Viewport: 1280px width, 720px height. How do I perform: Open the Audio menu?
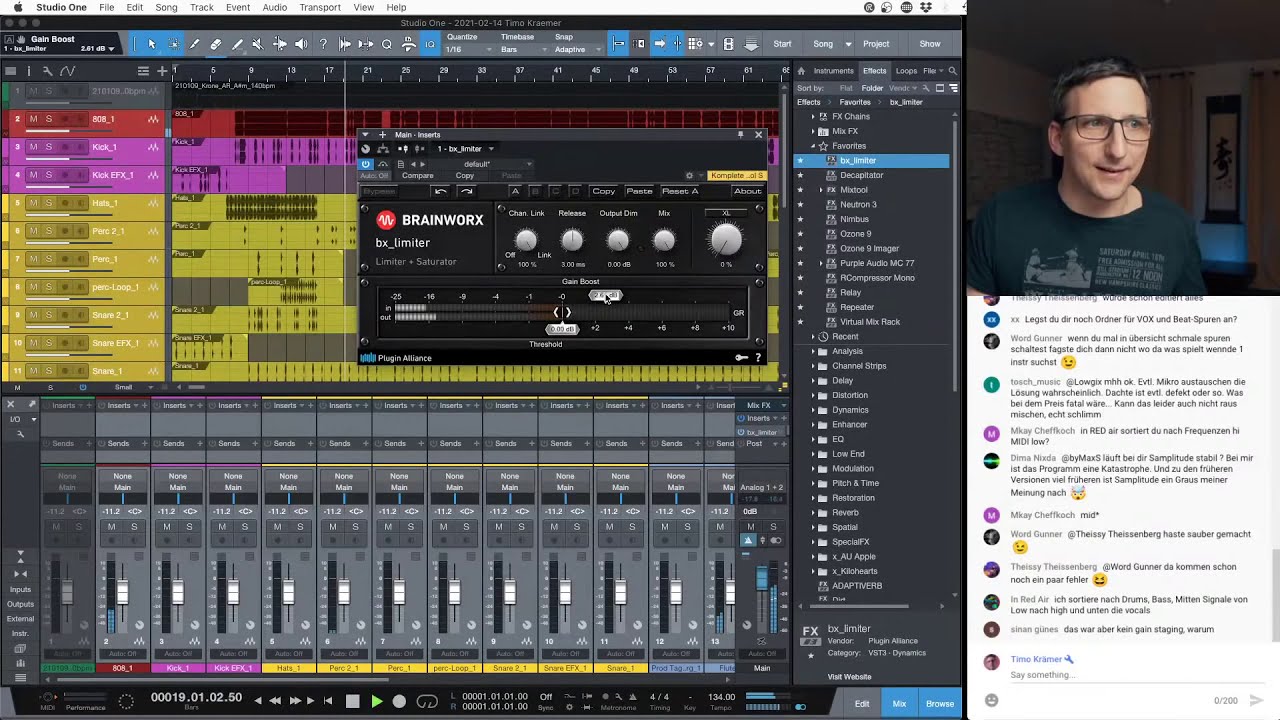(274, 7)
